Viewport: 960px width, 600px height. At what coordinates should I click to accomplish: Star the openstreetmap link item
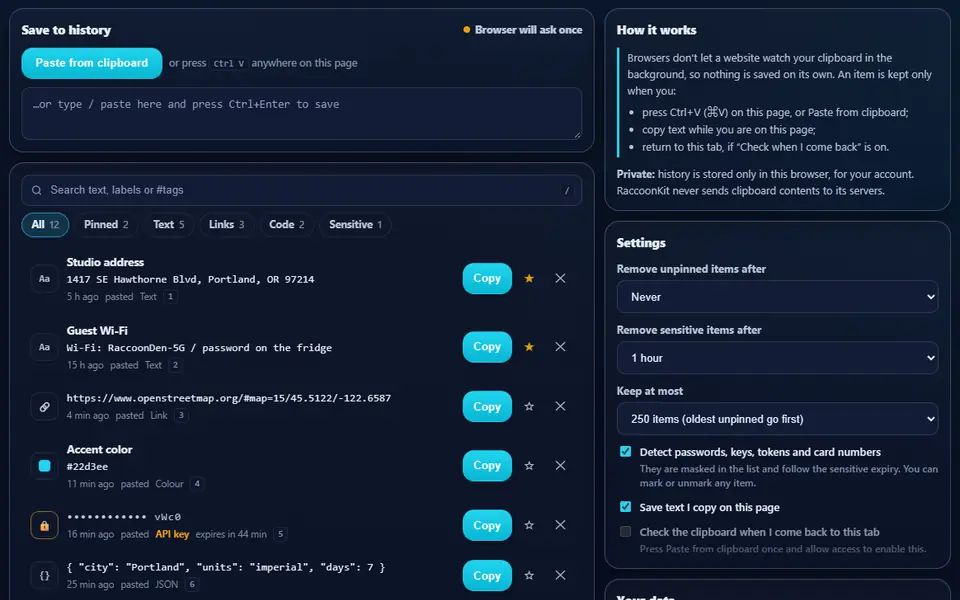529,407
